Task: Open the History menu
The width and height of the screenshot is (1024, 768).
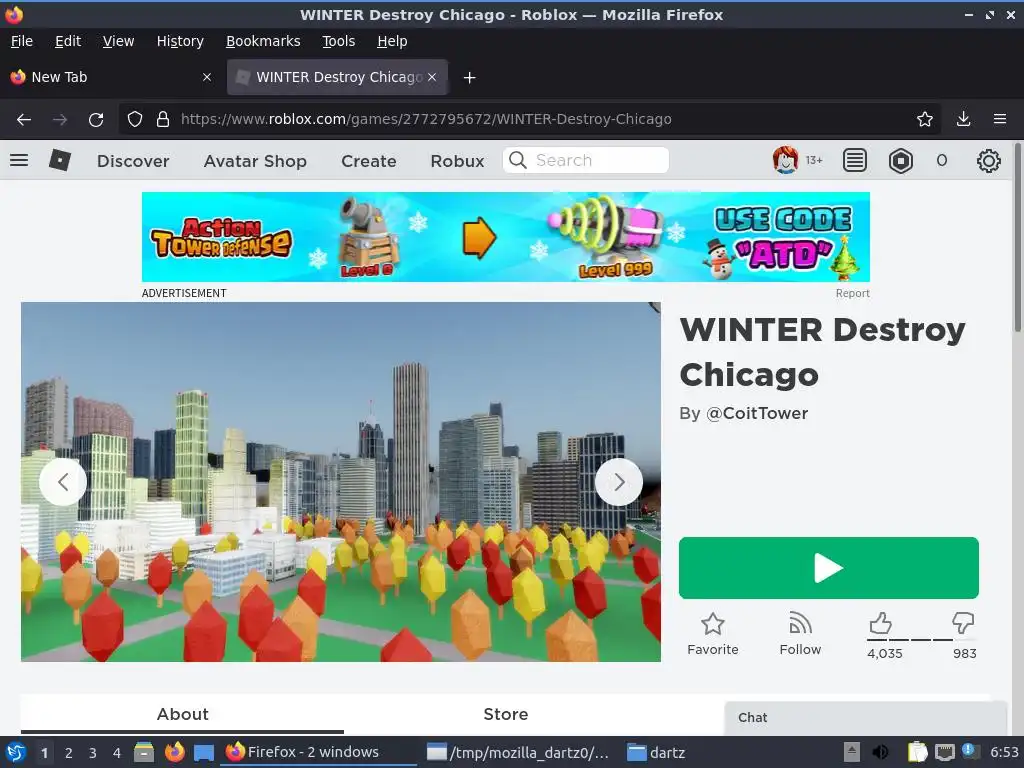Action: pyautogui.click(x=180, y=41)
